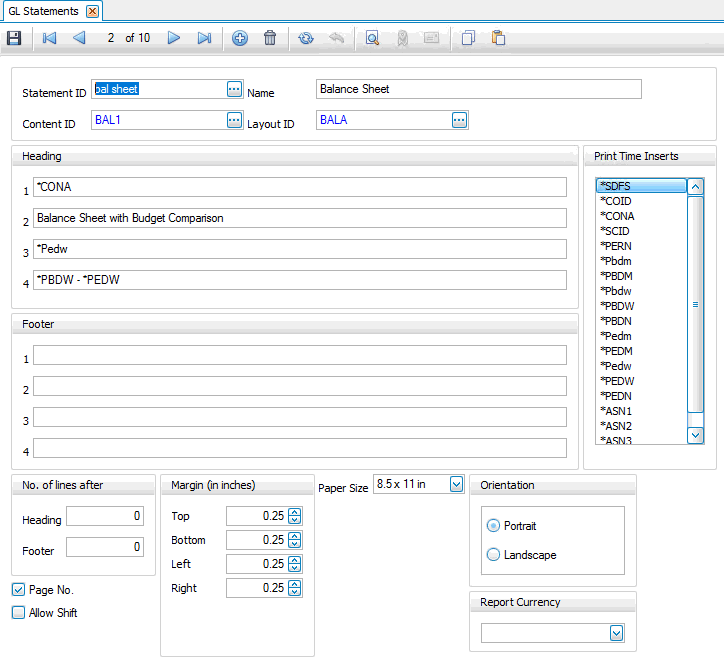The width and height of the screenshot is (724, 662).
Task: Toggle the Page No. checkbox
Action: (19, 590)
